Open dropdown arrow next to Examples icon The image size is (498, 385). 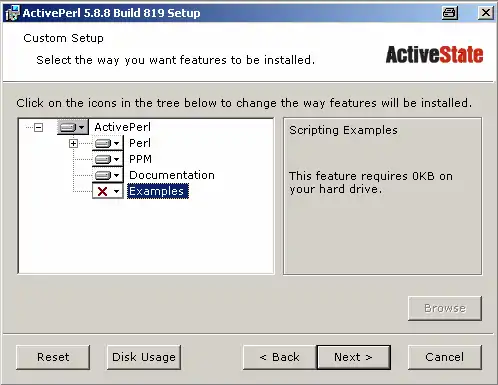(116, 191)
